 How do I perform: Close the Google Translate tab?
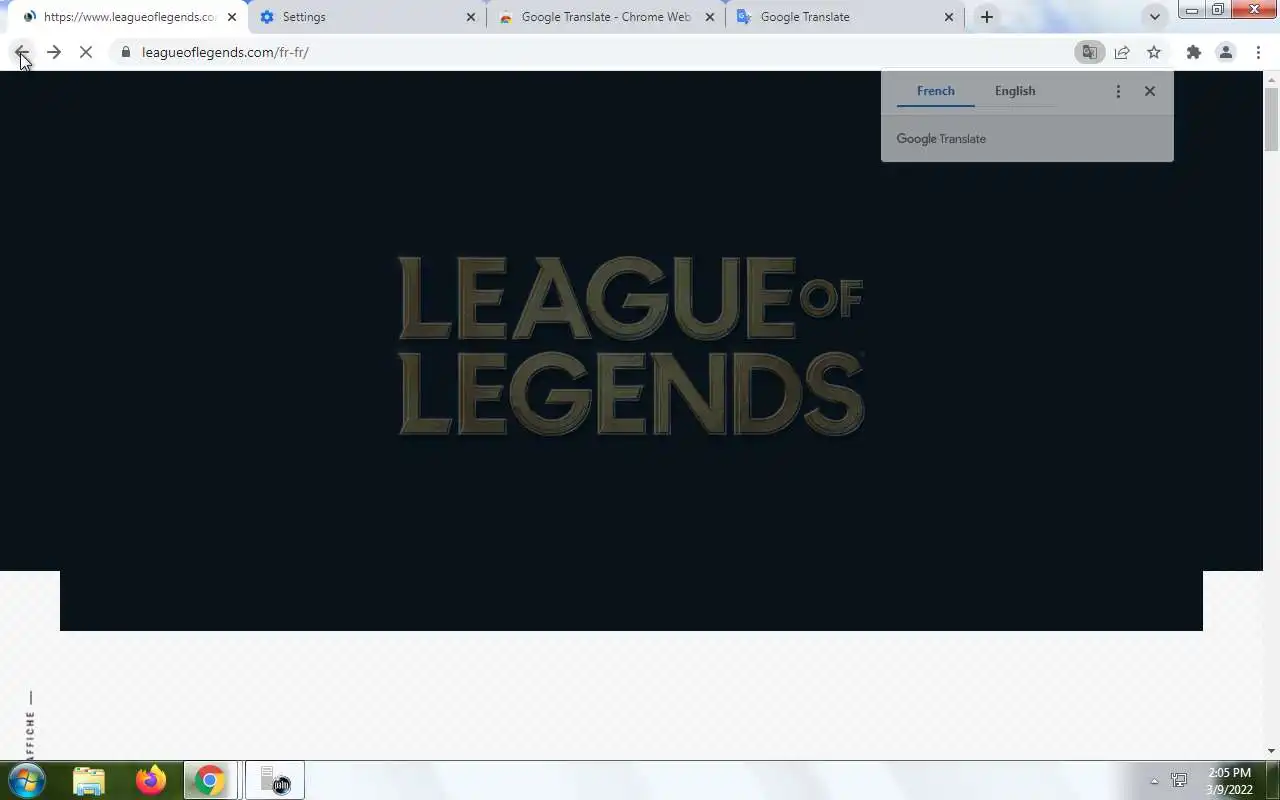[949, 17]
